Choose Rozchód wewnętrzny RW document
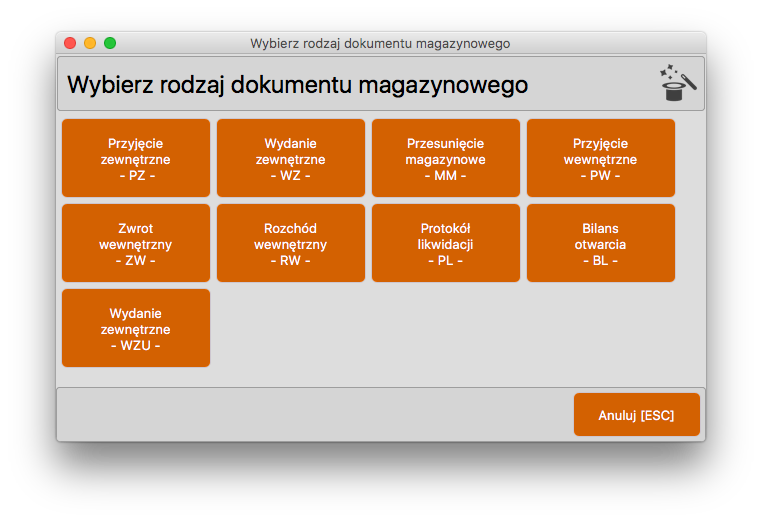The height and width of the screenshot is (522, 762). click(x=291, y=243)
